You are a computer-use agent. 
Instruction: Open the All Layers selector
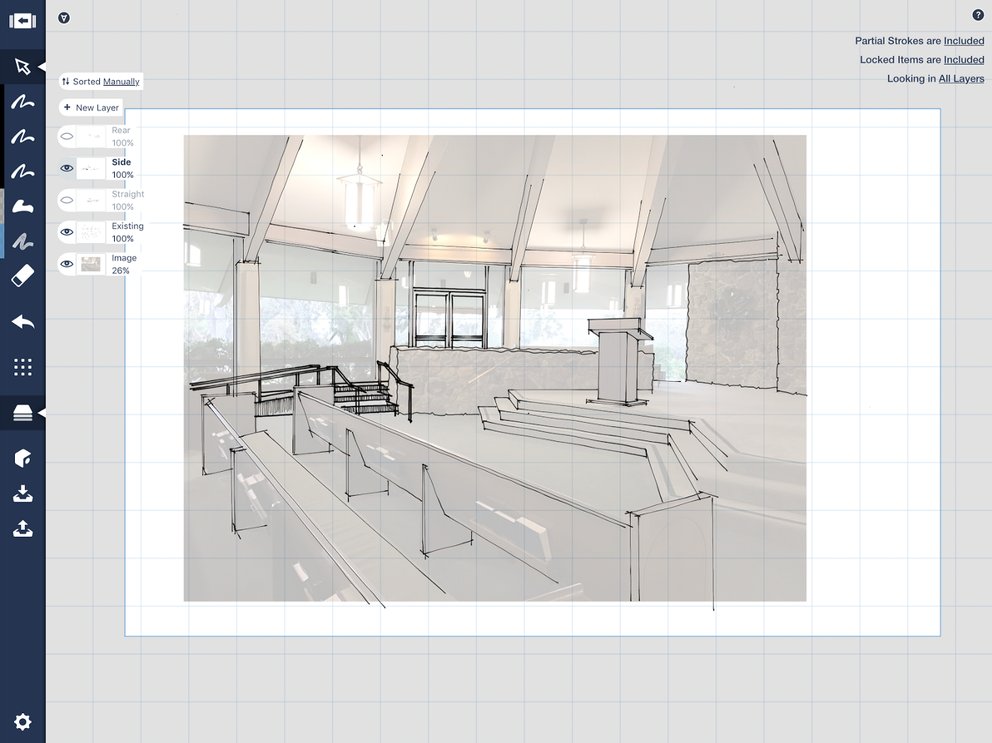tap(960, 78)
